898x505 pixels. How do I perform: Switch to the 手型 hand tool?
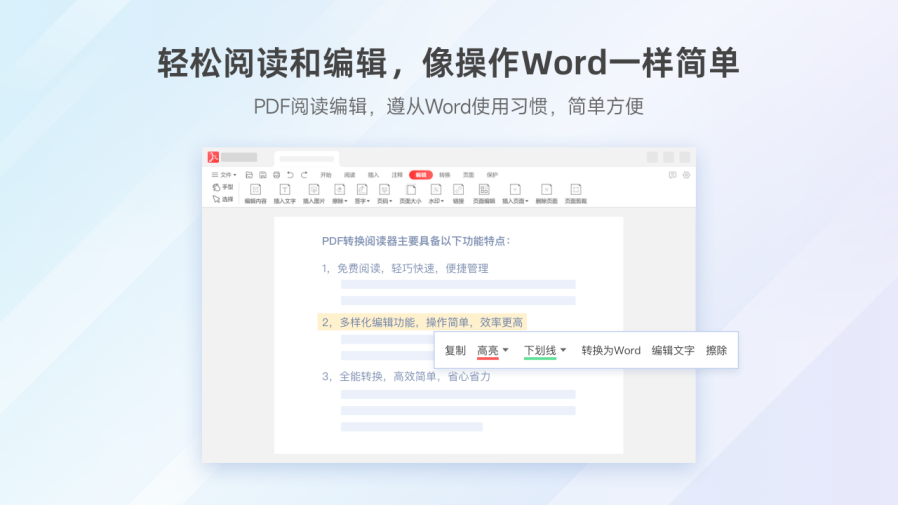coord(223,187)
